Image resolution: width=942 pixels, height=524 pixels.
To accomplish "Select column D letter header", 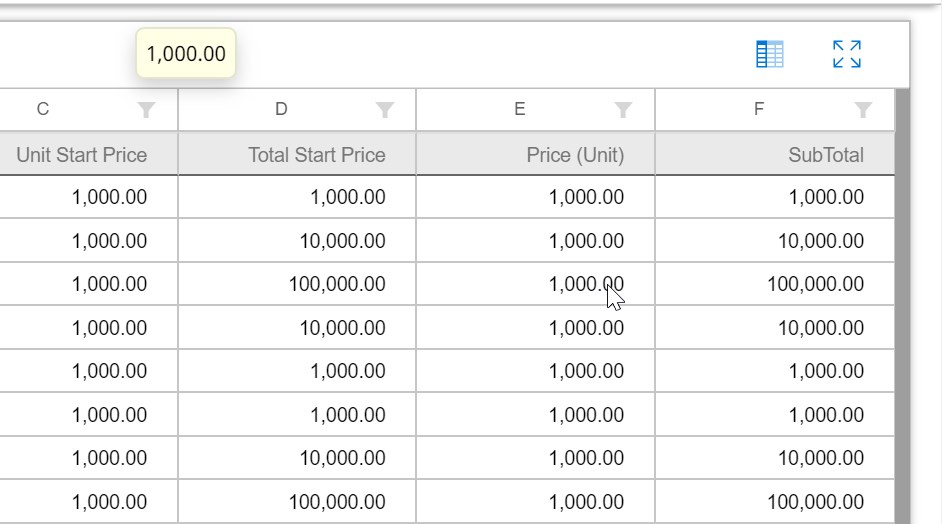I will pos(281,110).
